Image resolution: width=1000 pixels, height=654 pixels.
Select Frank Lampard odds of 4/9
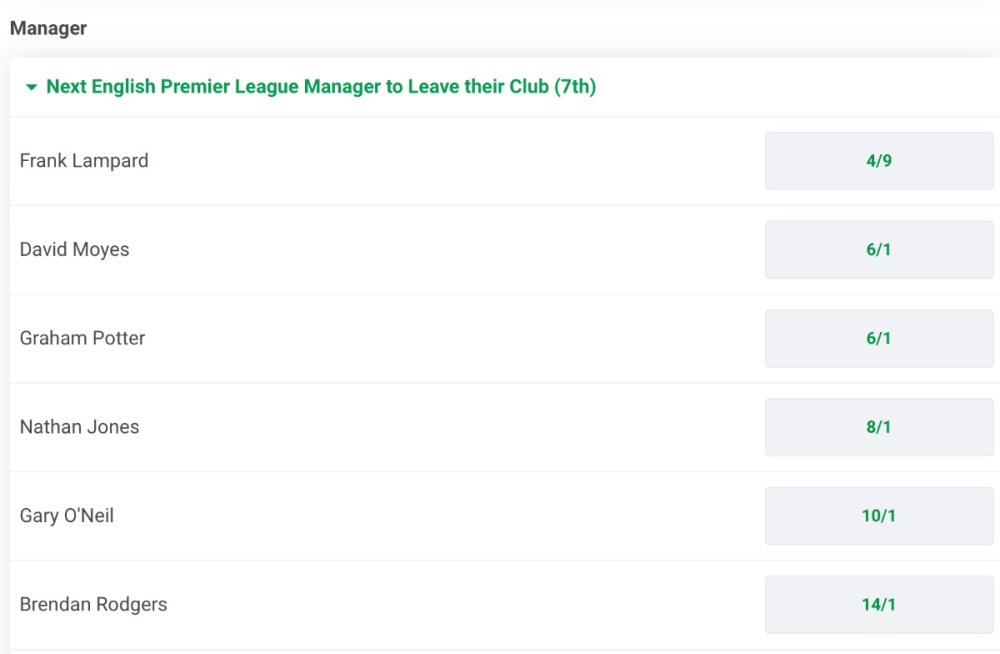tap(879, 161)
